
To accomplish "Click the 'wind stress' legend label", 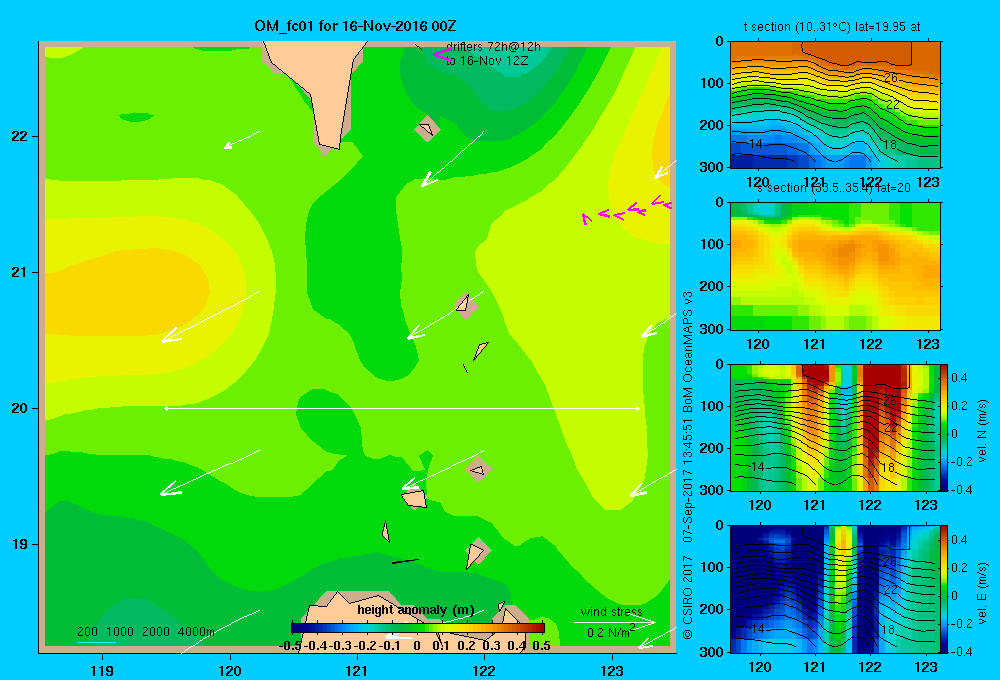I will coord(611,612).
